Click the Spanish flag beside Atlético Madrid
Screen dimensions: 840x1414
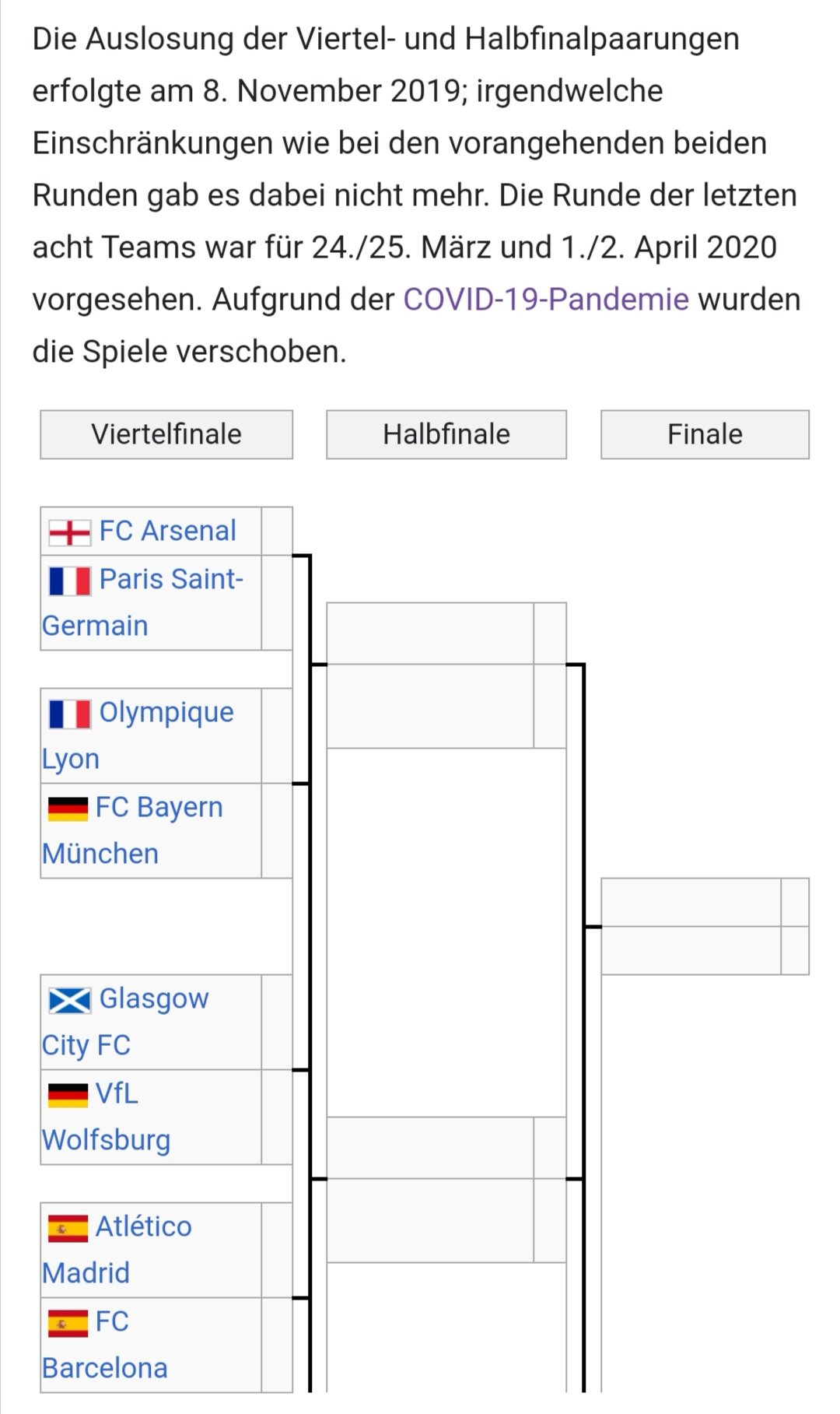[x=68, y=1228]
